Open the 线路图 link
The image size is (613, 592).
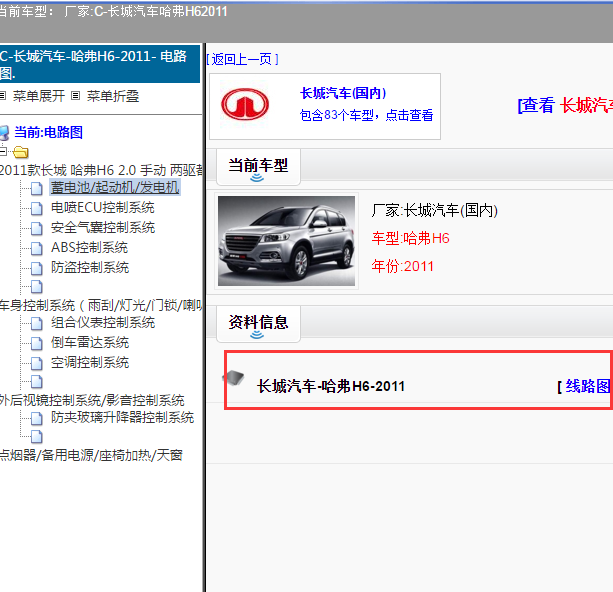pyautogui.click(x=588, y=386)
